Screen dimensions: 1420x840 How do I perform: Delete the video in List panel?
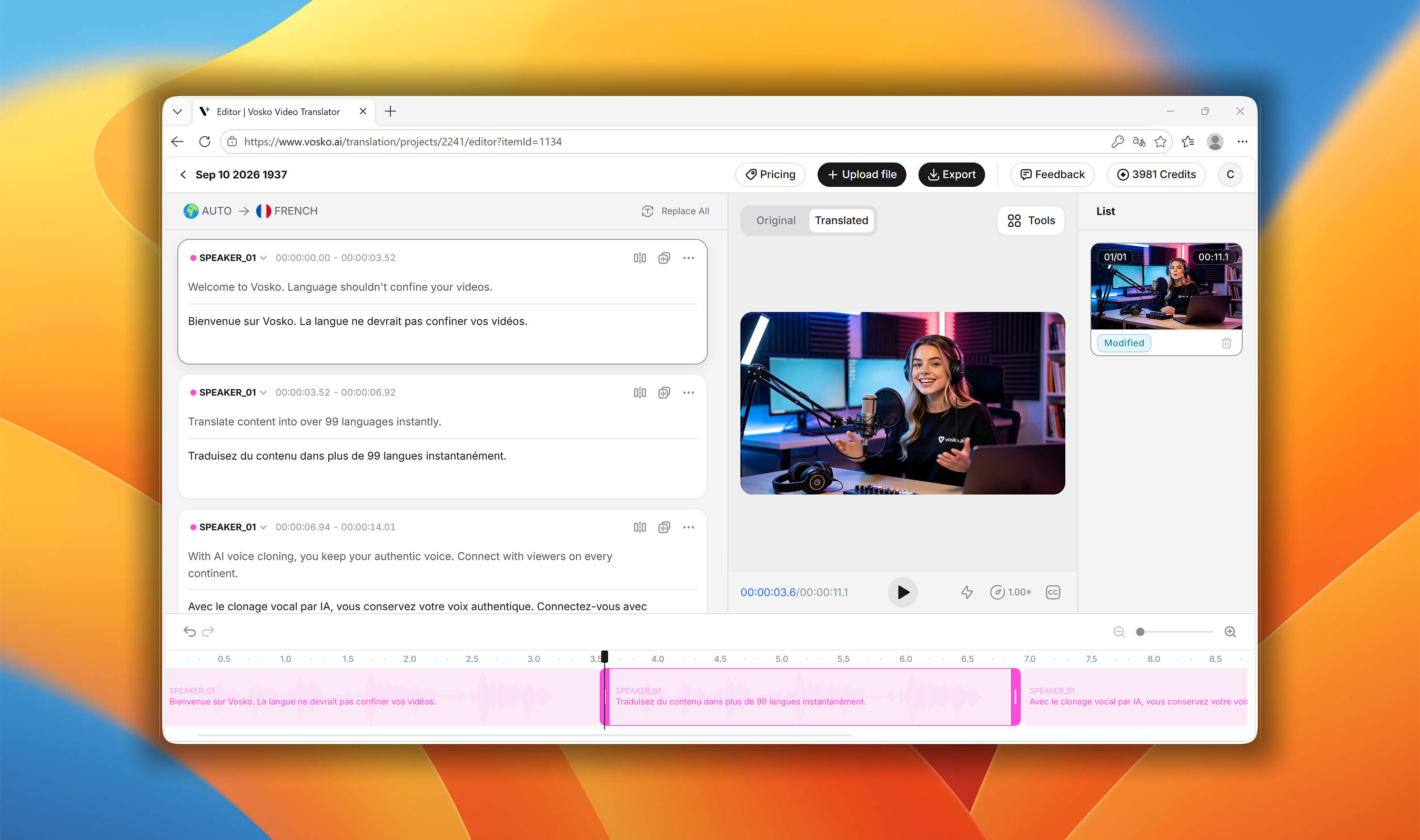1226,343
